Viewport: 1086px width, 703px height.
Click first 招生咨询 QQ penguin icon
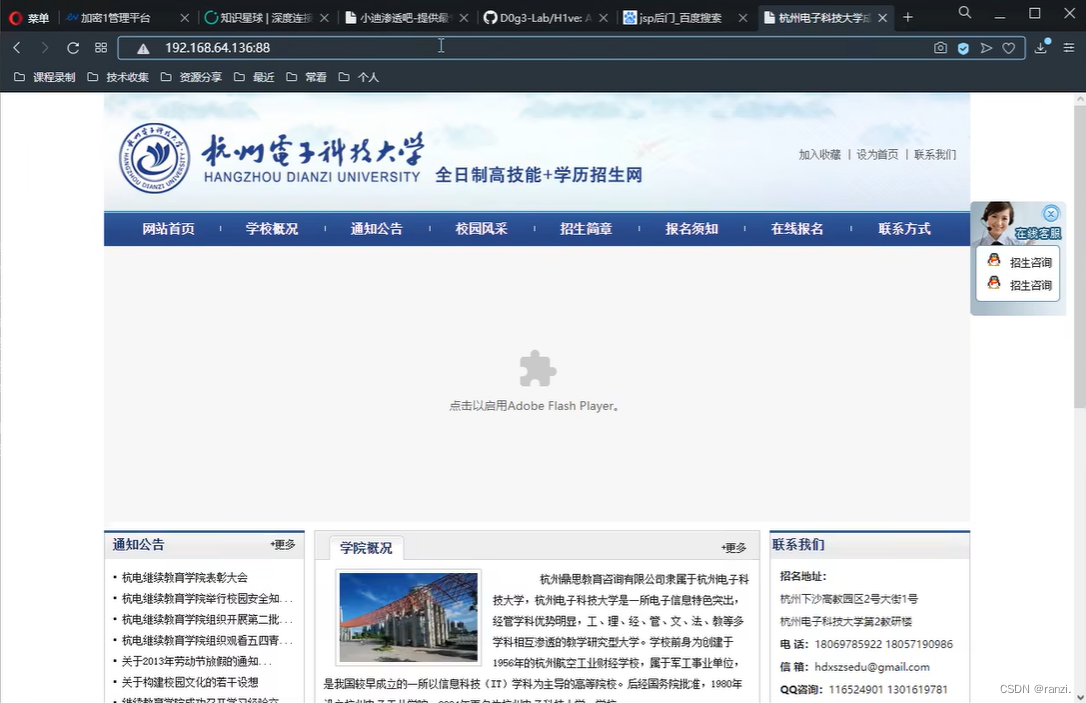pos(994,260)
